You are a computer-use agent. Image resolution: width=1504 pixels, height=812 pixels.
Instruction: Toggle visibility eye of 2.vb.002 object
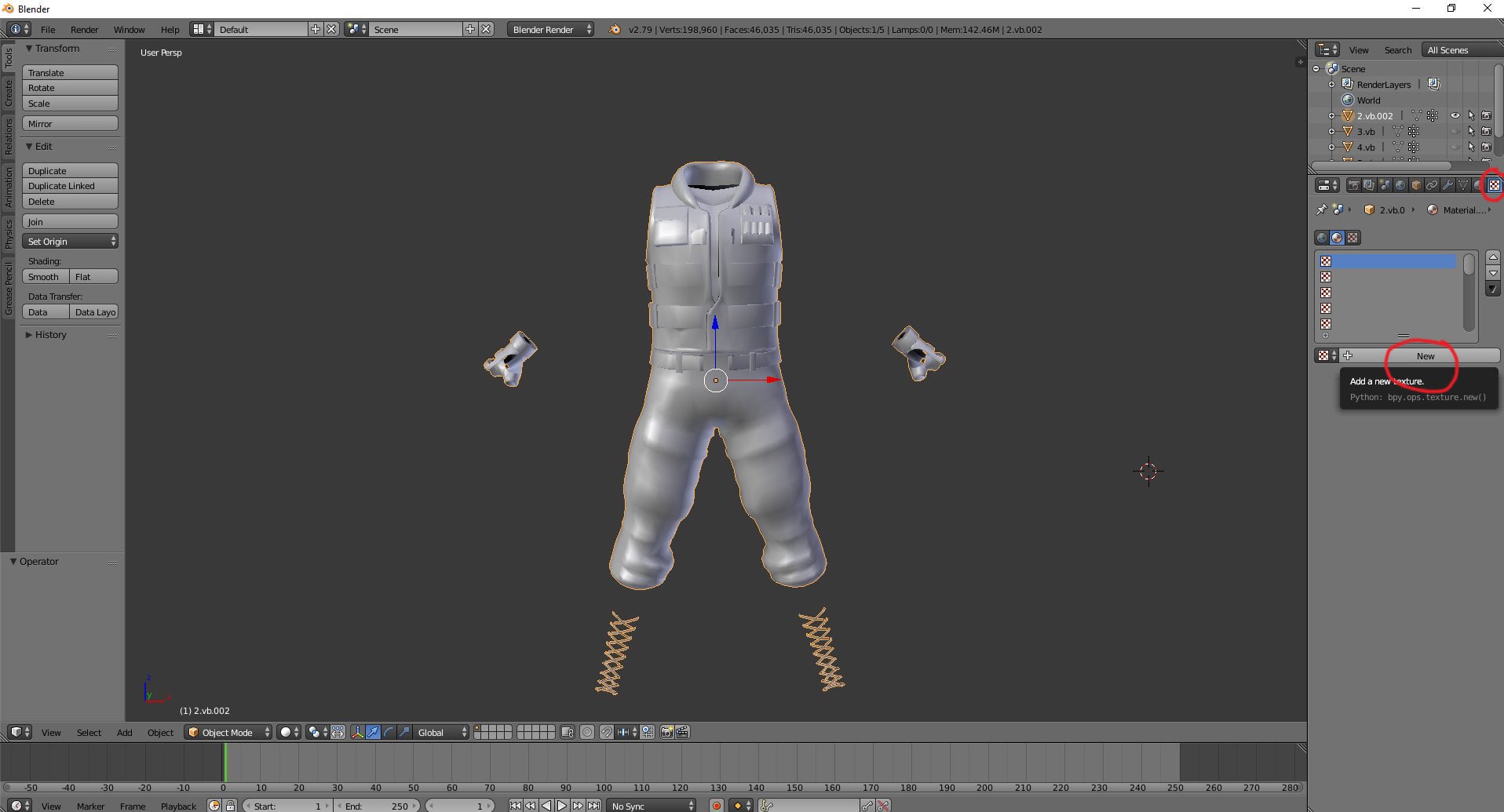click(1455, 115)
